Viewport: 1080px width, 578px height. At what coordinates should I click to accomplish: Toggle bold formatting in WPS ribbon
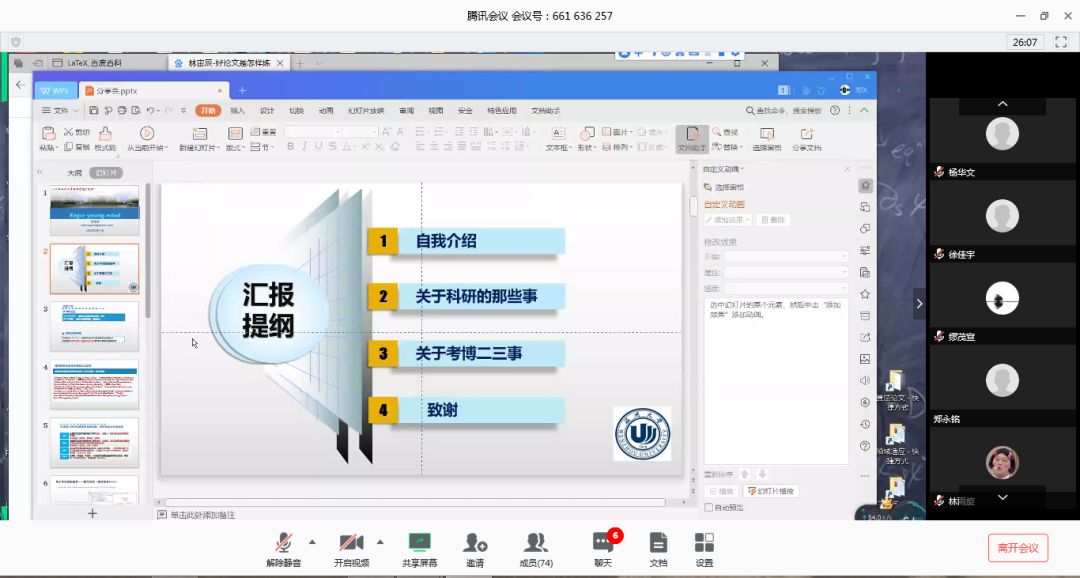(291, 146)
